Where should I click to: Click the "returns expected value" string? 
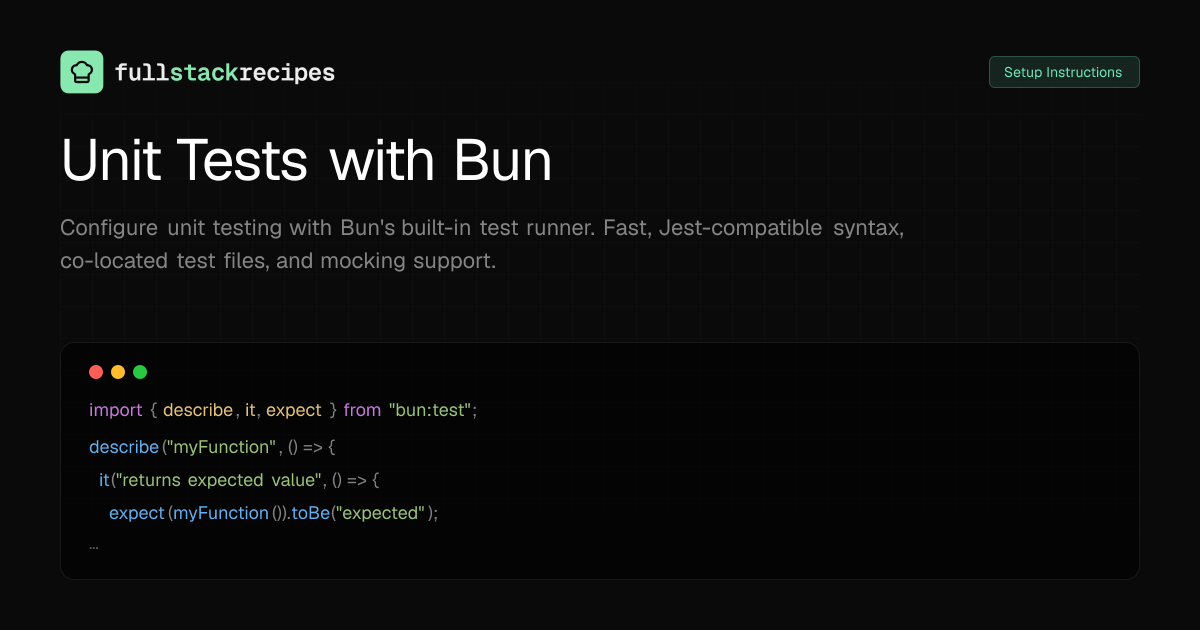217,480
